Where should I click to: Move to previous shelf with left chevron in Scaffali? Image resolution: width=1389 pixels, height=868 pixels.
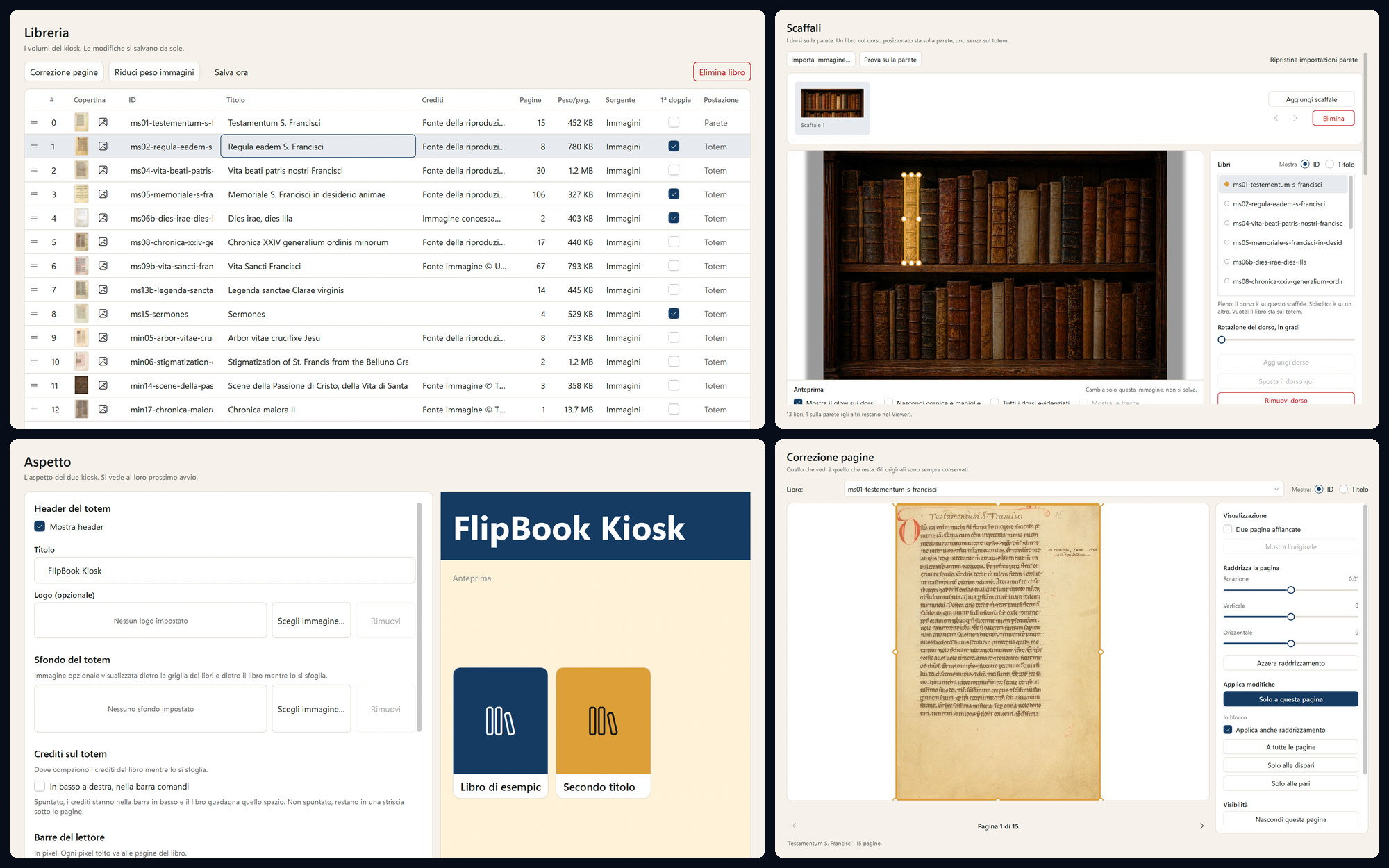[x=1276, y=118]
